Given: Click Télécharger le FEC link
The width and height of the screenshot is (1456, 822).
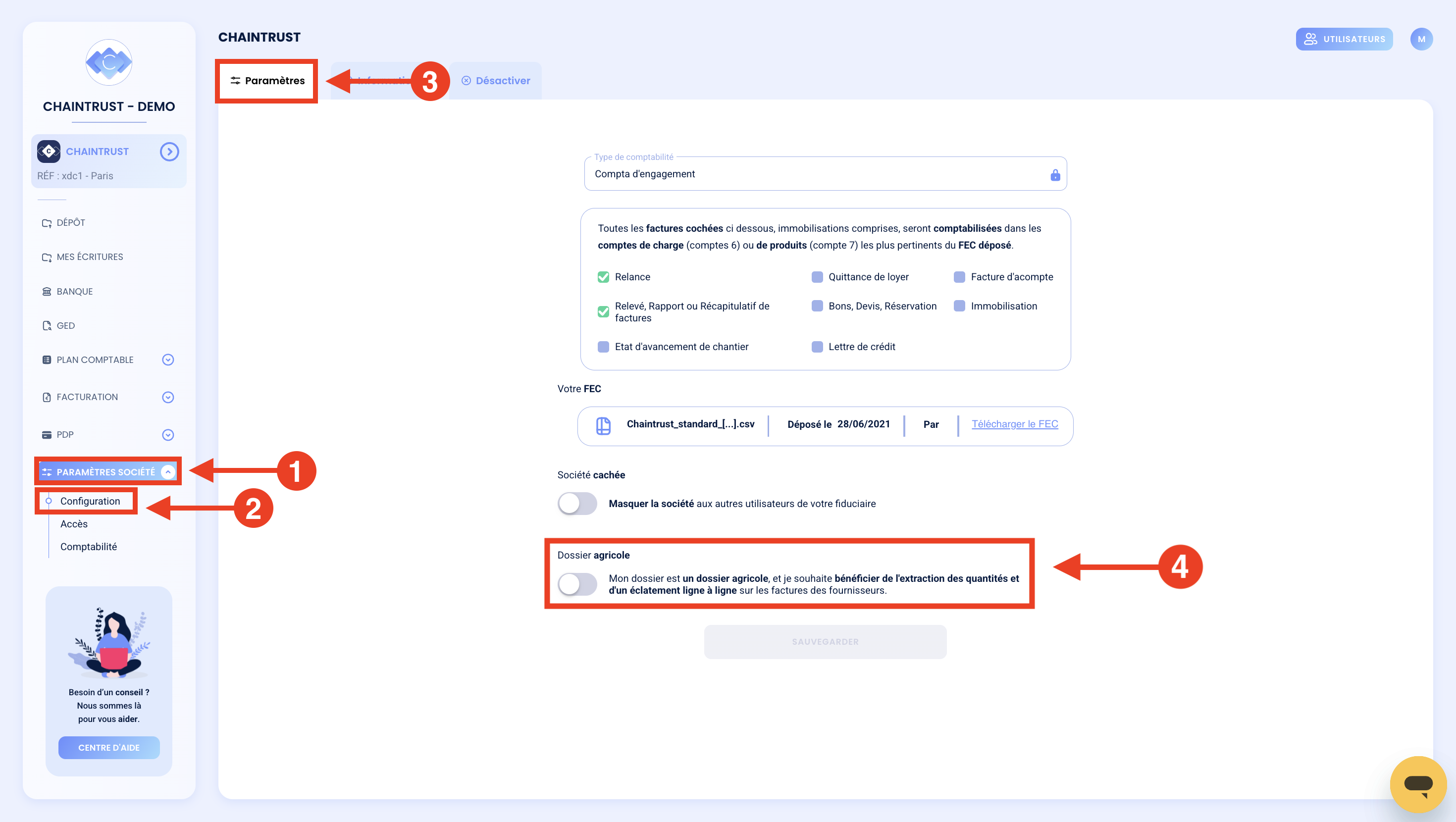Looking at the screenshot, I should (1015, 424).
